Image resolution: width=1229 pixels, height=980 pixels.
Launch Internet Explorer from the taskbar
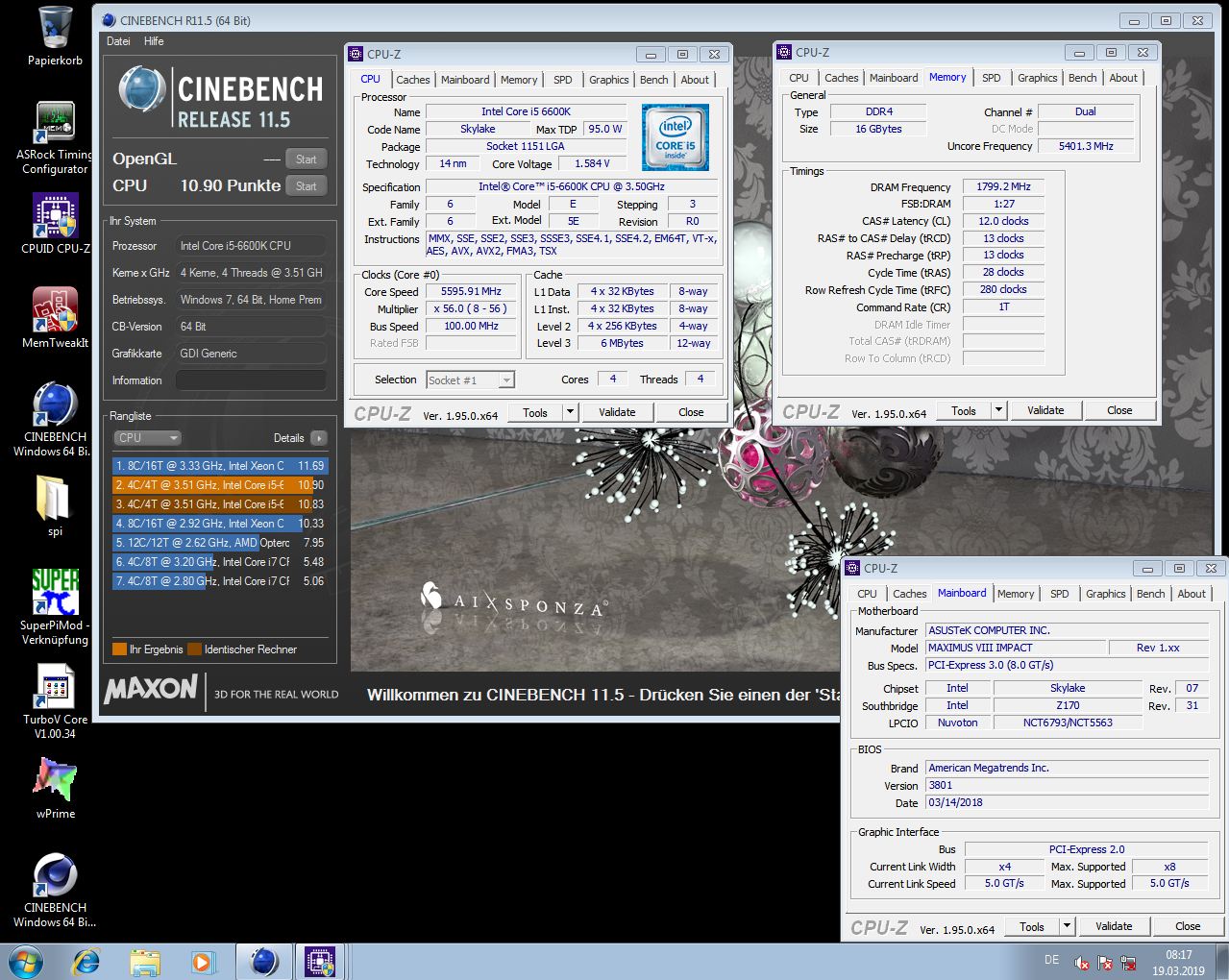coord(87,961)
